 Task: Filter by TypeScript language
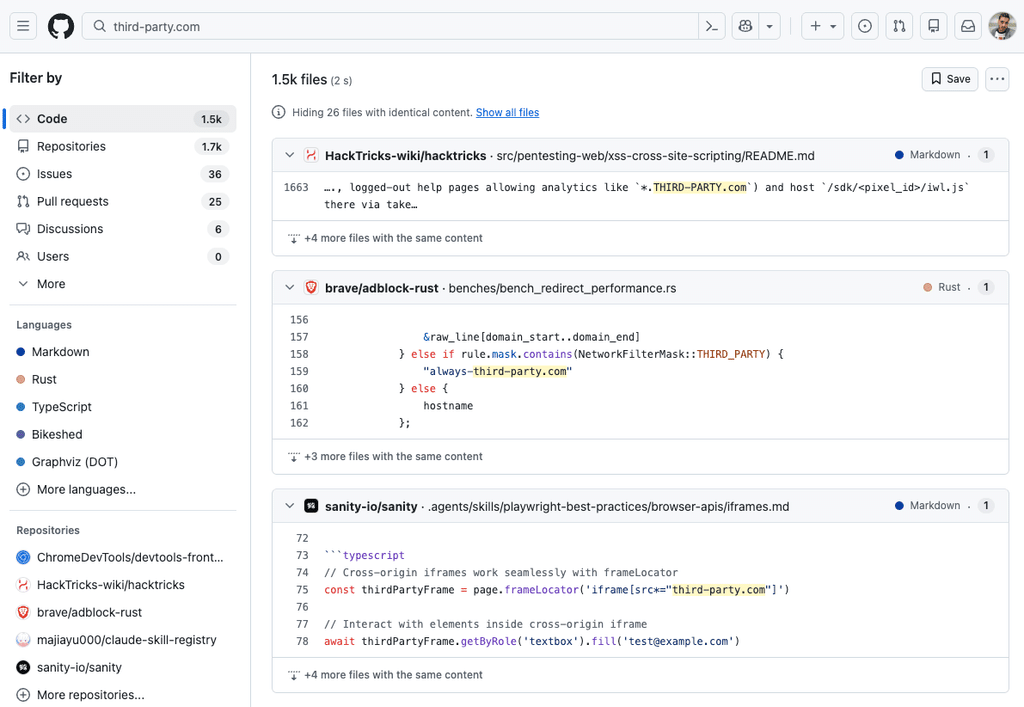click(x=123, y=407)
